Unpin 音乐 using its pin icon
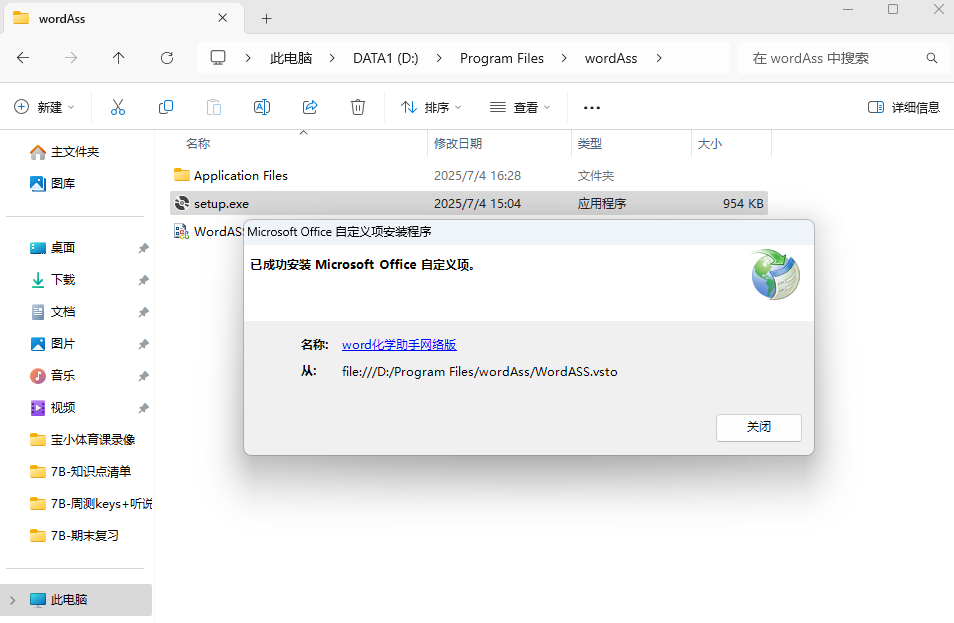Viewport: 954px width, 623px height. click(x=143, y=376)
